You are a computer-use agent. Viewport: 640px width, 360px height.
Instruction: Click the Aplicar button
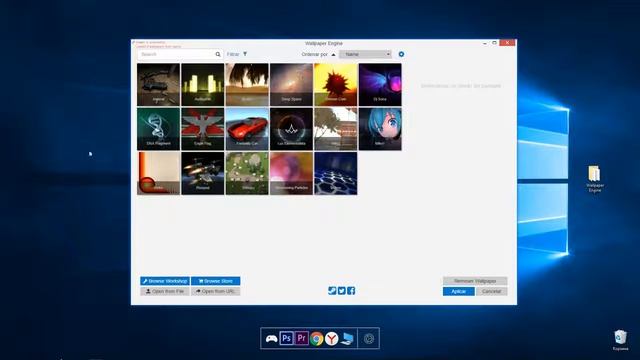459,291
